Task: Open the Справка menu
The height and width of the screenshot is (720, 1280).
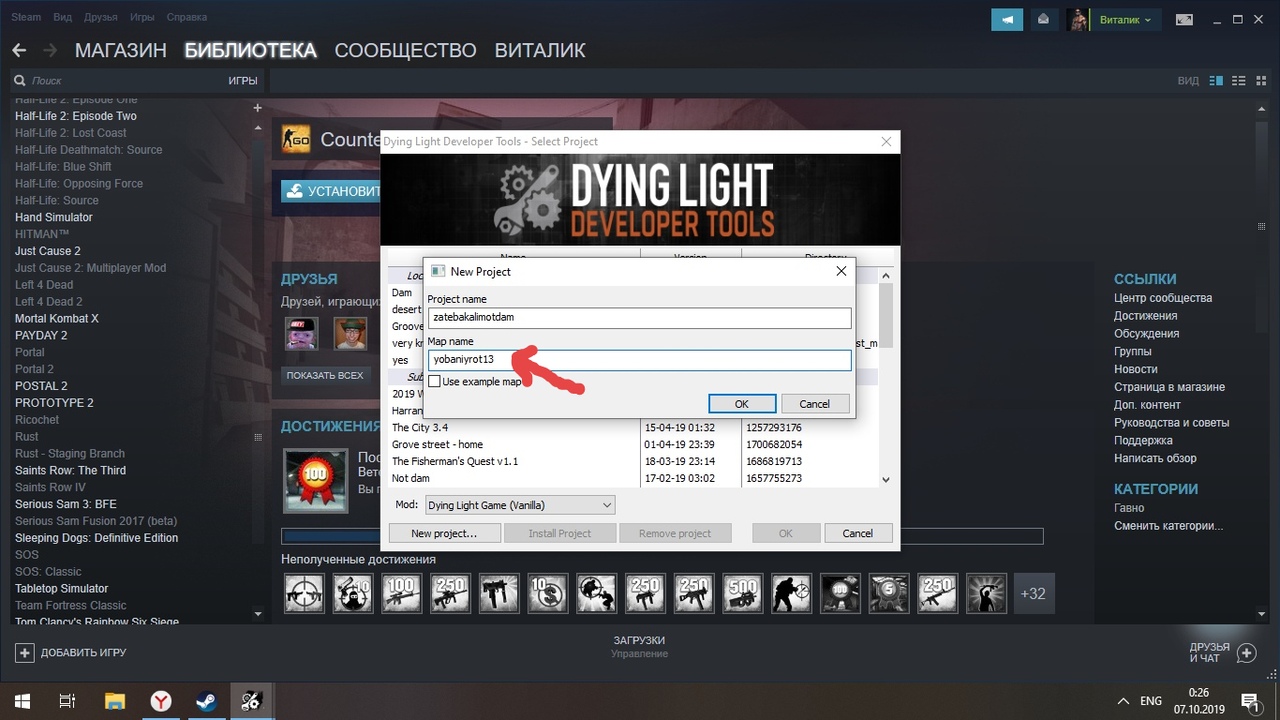Action: click(x=185, y=18)
